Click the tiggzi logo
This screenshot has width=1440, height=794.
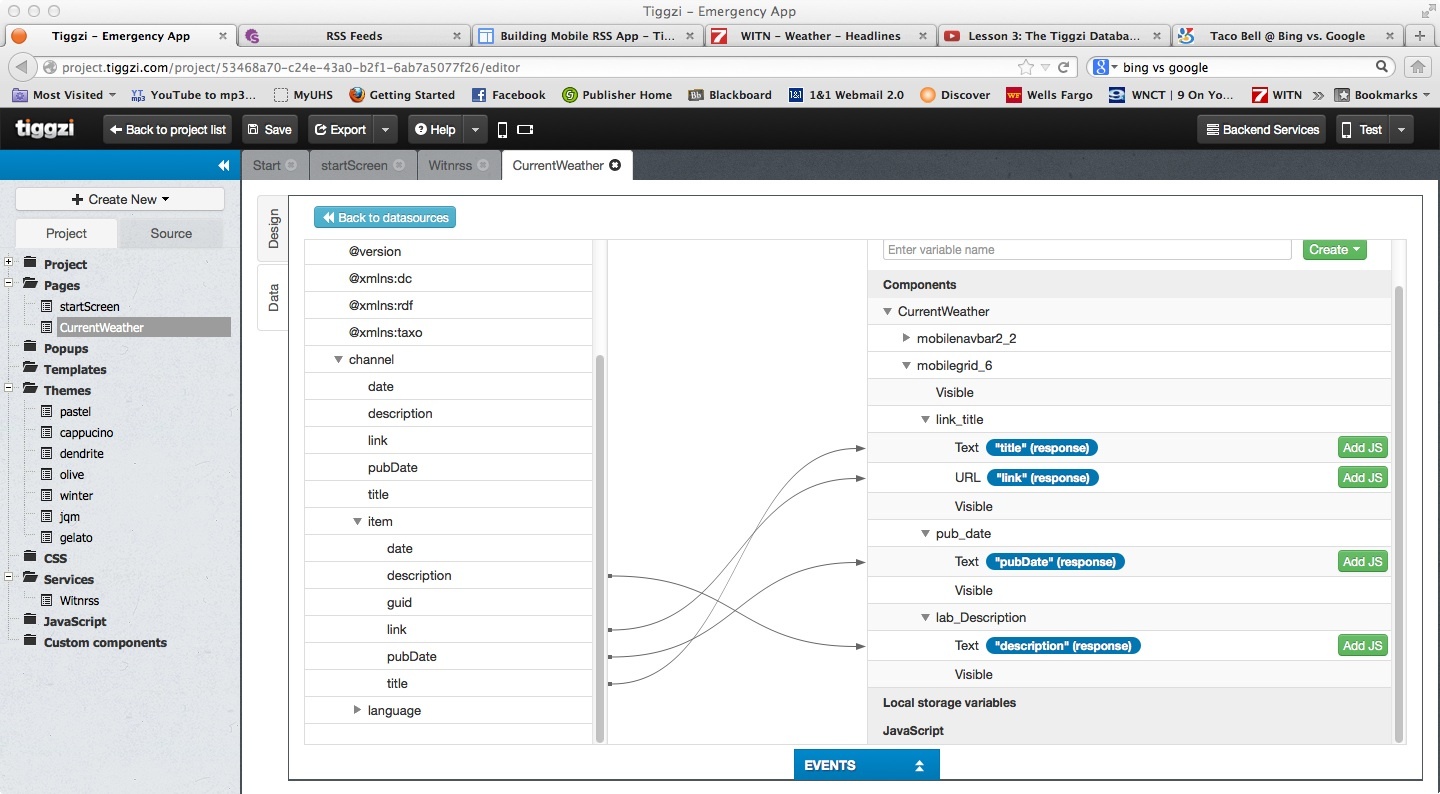[45, 129]
